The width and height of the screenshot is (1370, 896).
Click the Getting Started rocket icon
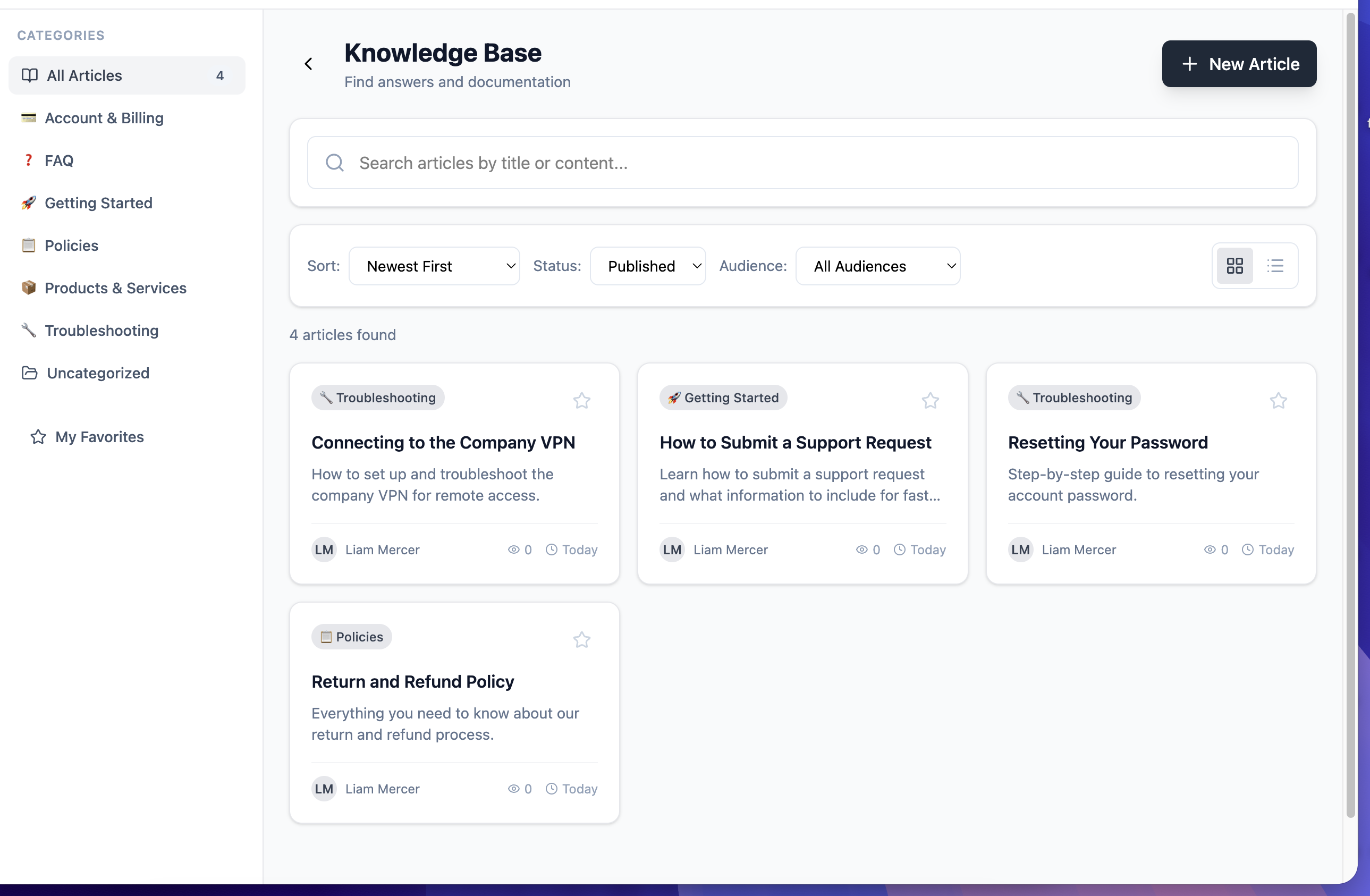tap(29, 202)
